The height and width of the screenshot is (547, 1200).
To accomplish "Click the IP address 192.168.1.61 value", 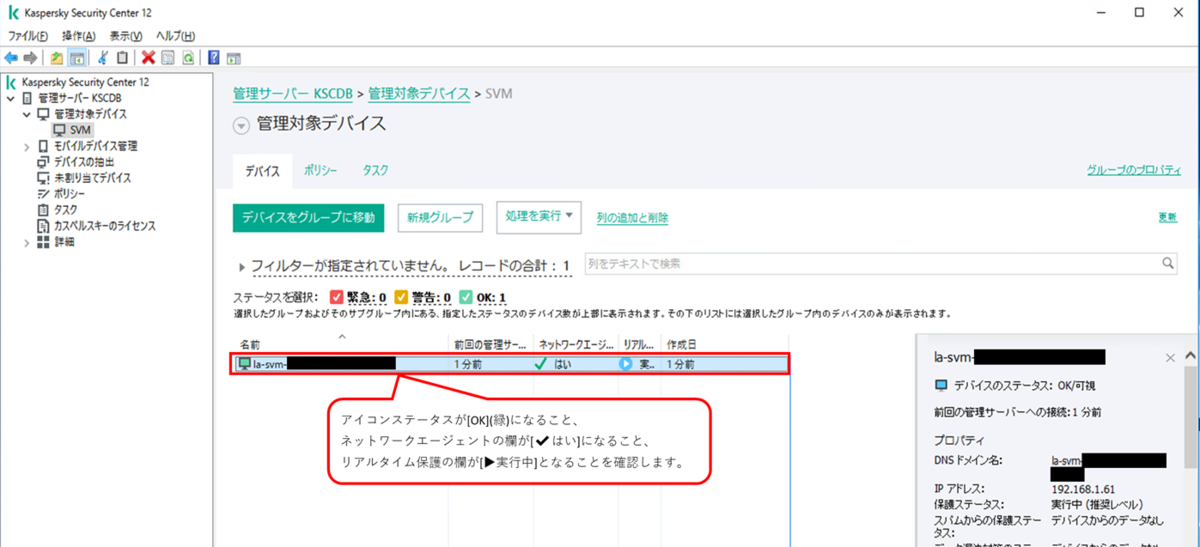I will (1085, 491).
